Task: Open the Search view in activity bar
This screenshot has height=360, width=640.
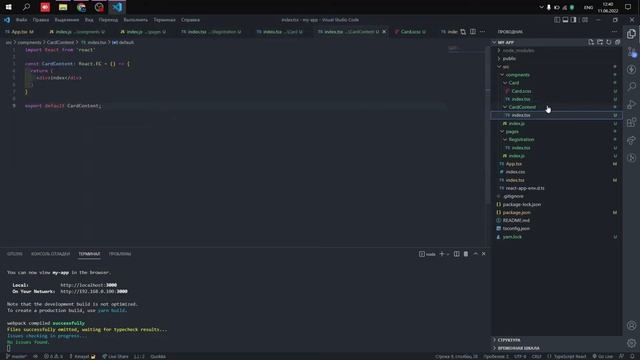Action: click(x=631, y=87)
